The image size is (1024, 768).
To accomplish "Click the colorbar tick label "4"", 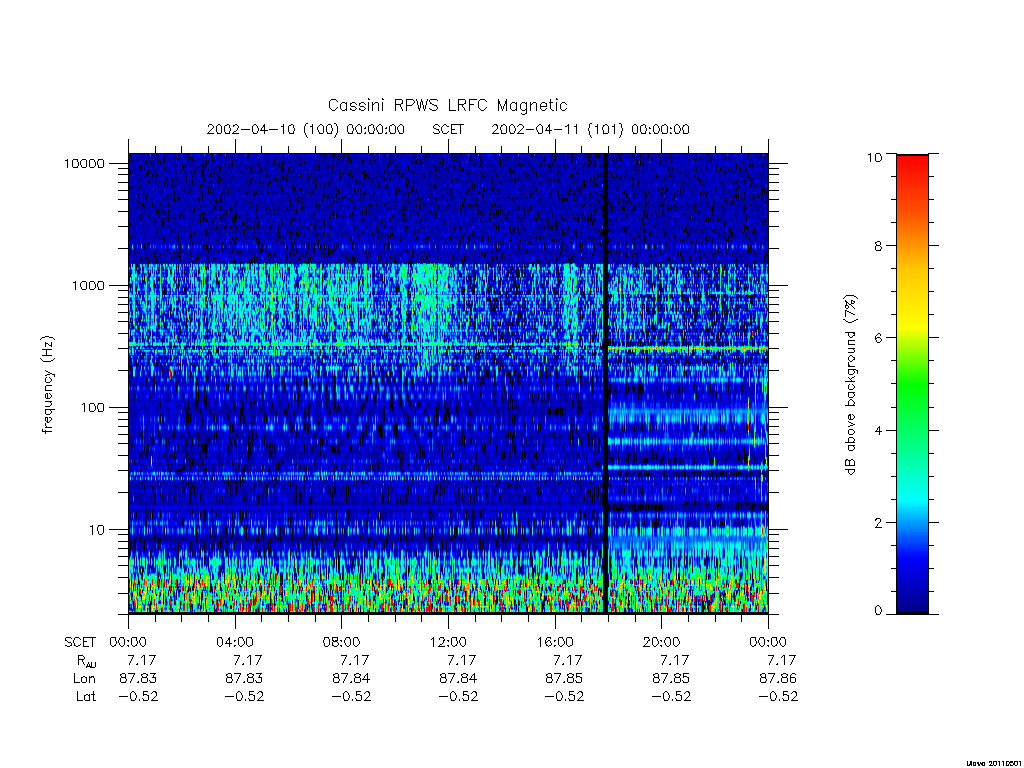I will [x=878, y=430].
